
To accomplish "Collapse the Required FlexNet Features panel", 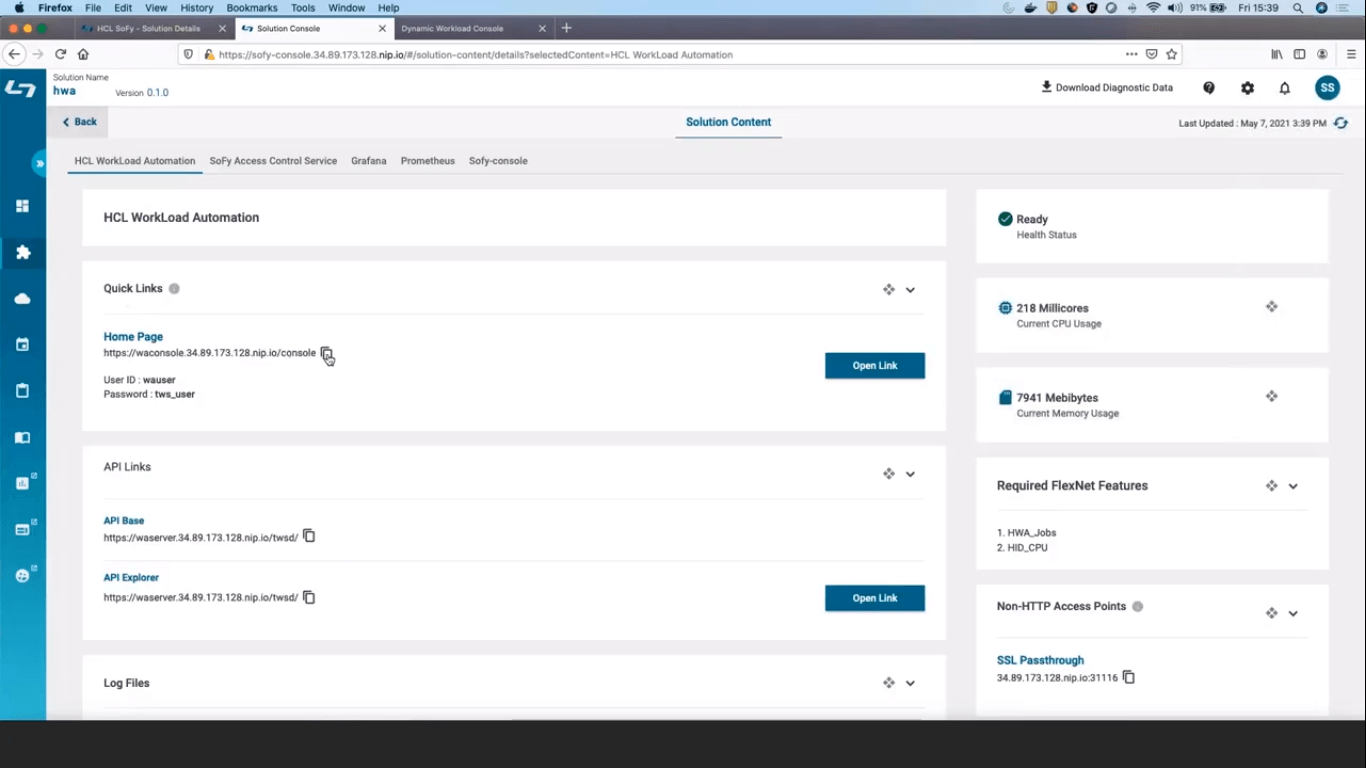I will tap(1293, 486).
